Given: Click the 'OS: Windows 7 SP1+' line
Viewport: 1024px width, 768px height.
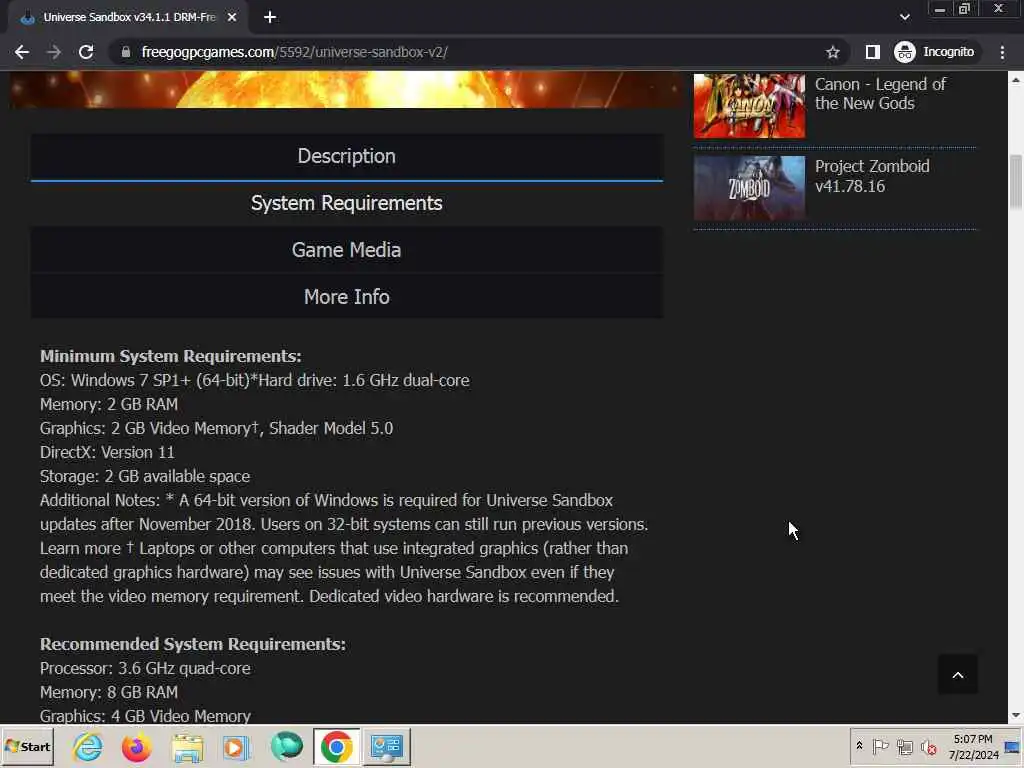Looking at the screenshot, I should [255, 380].
